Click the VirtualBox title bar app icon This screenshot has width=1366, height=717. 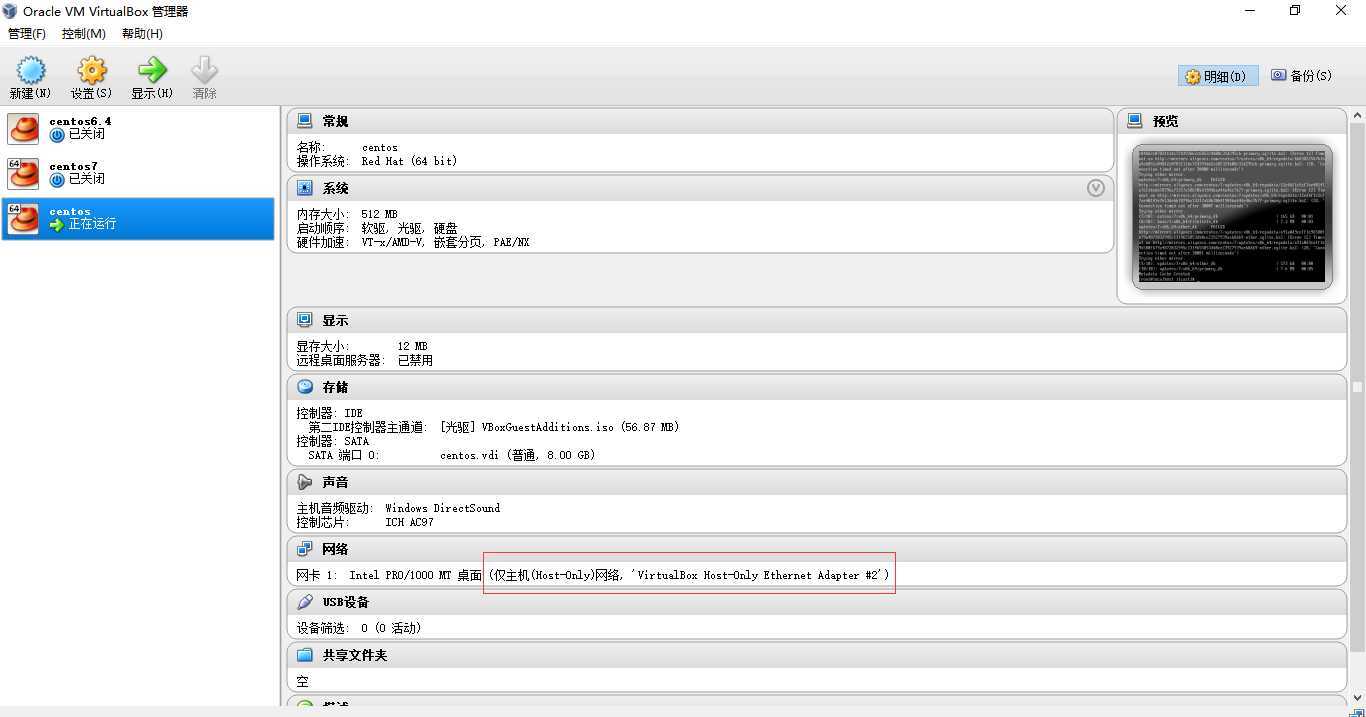tap(11, 11)
